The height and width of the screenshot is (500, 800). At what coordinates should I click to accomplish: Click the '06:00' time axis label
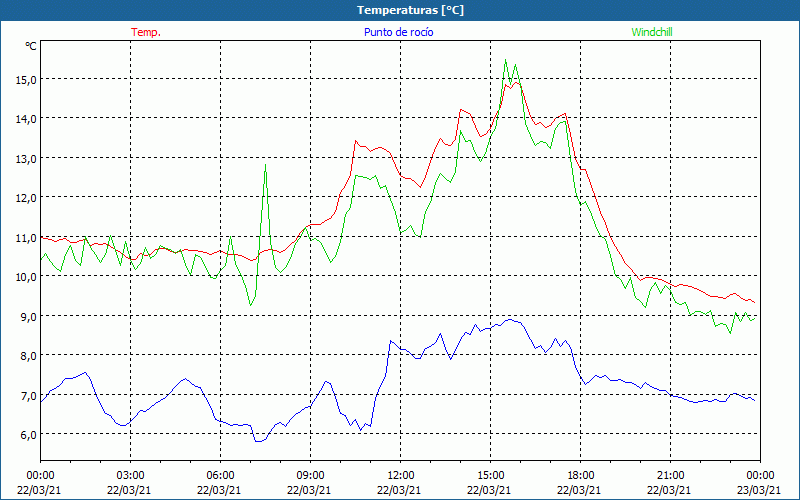pyautogui.click(x=220, y=476)
